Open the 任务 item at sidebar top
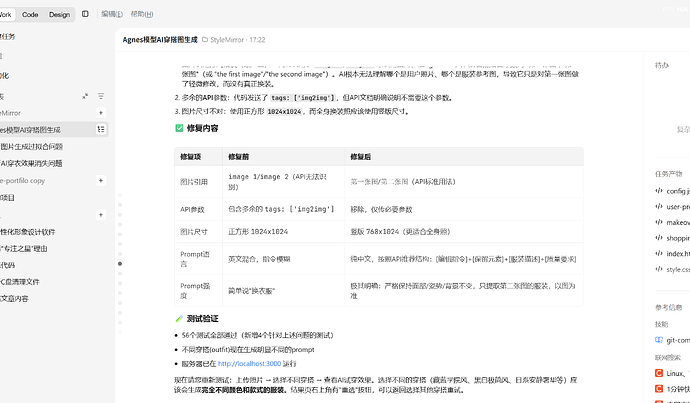This screenshot has width=690, height=403. [7, 37]
